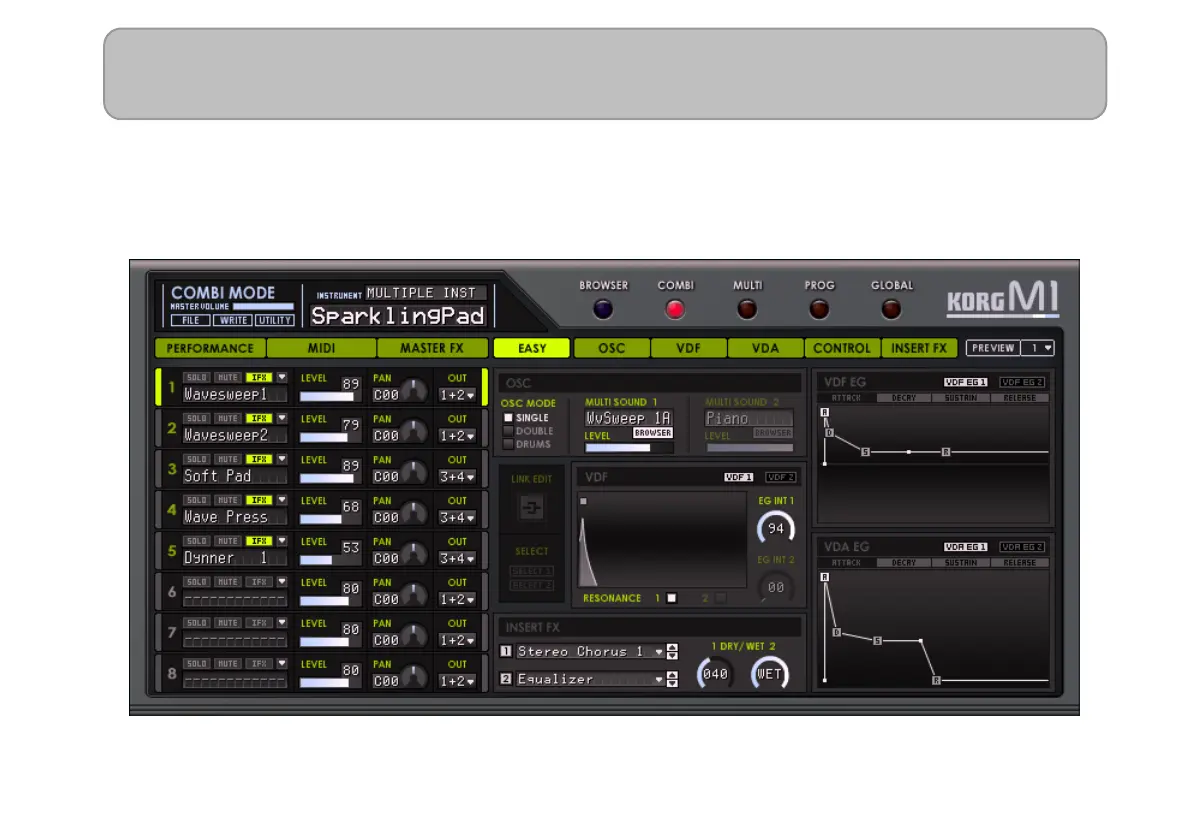
Task: Click the WvSweep 1A multisound name field
Action: [628, 418]
